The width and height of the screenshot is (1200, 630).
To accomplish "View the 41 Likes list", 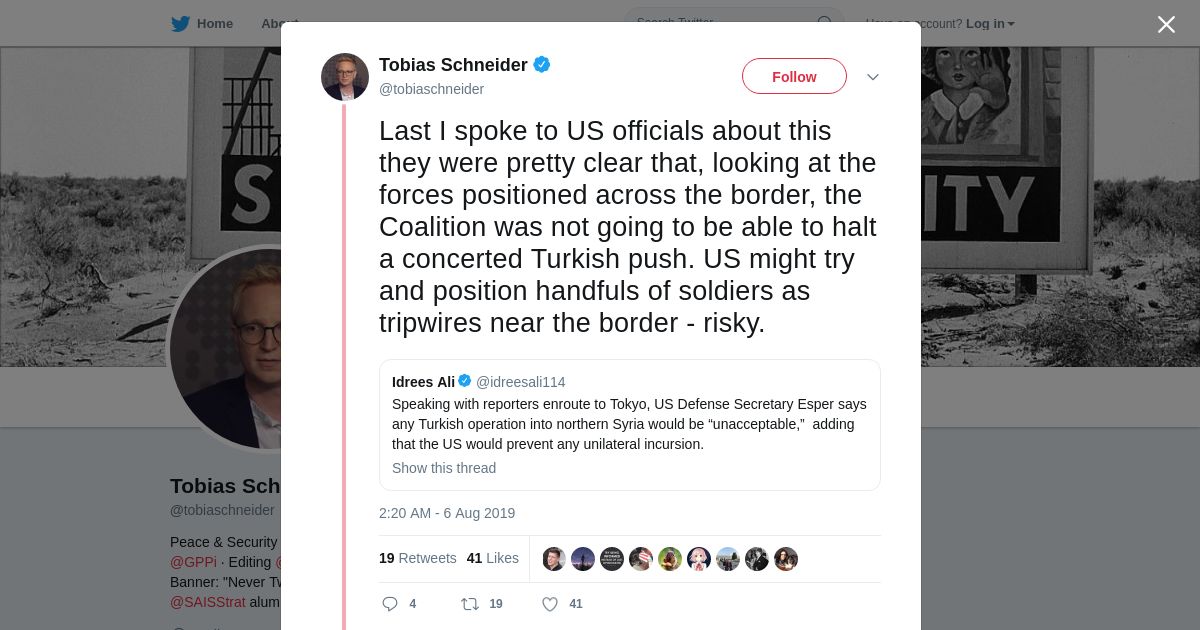I will 492,558.
